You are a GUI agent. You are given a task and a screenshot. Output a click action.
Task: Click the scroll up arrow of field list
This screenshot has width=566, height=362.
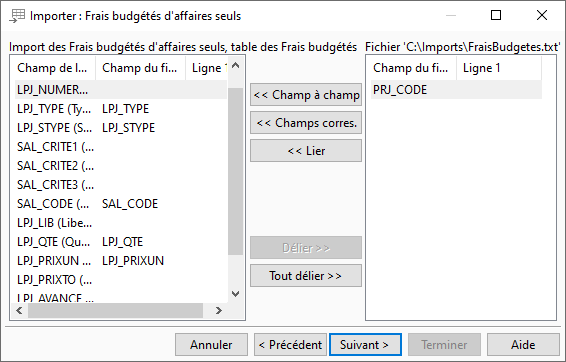[x=236, y=66]
